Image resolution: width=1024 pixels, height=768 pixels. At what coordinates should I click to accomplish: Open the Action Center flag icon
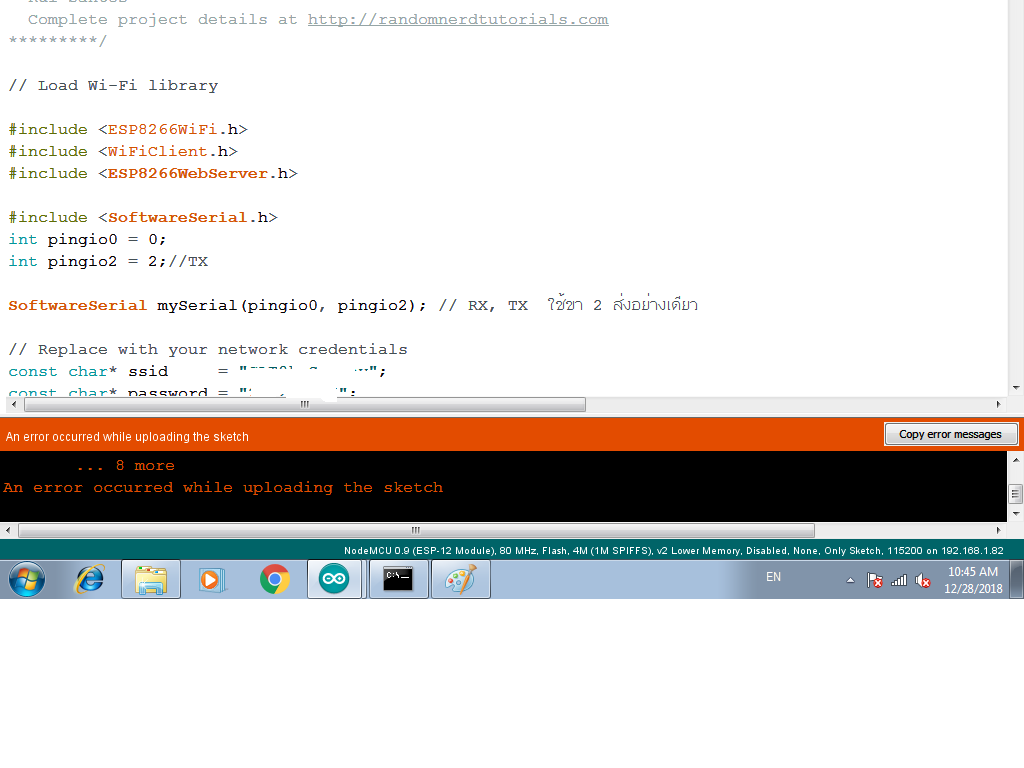pyautogui.click(x=874, y=580)
